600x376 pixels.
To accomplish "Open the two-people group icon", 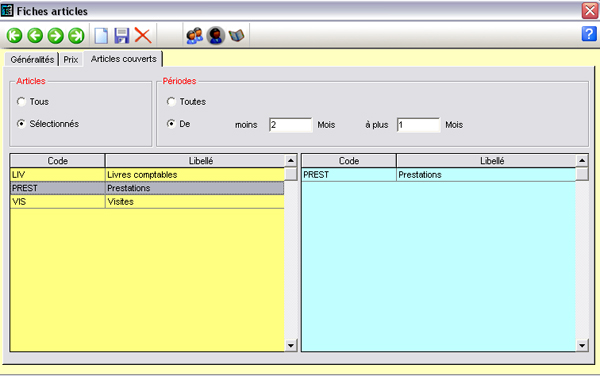I will 195,36.
